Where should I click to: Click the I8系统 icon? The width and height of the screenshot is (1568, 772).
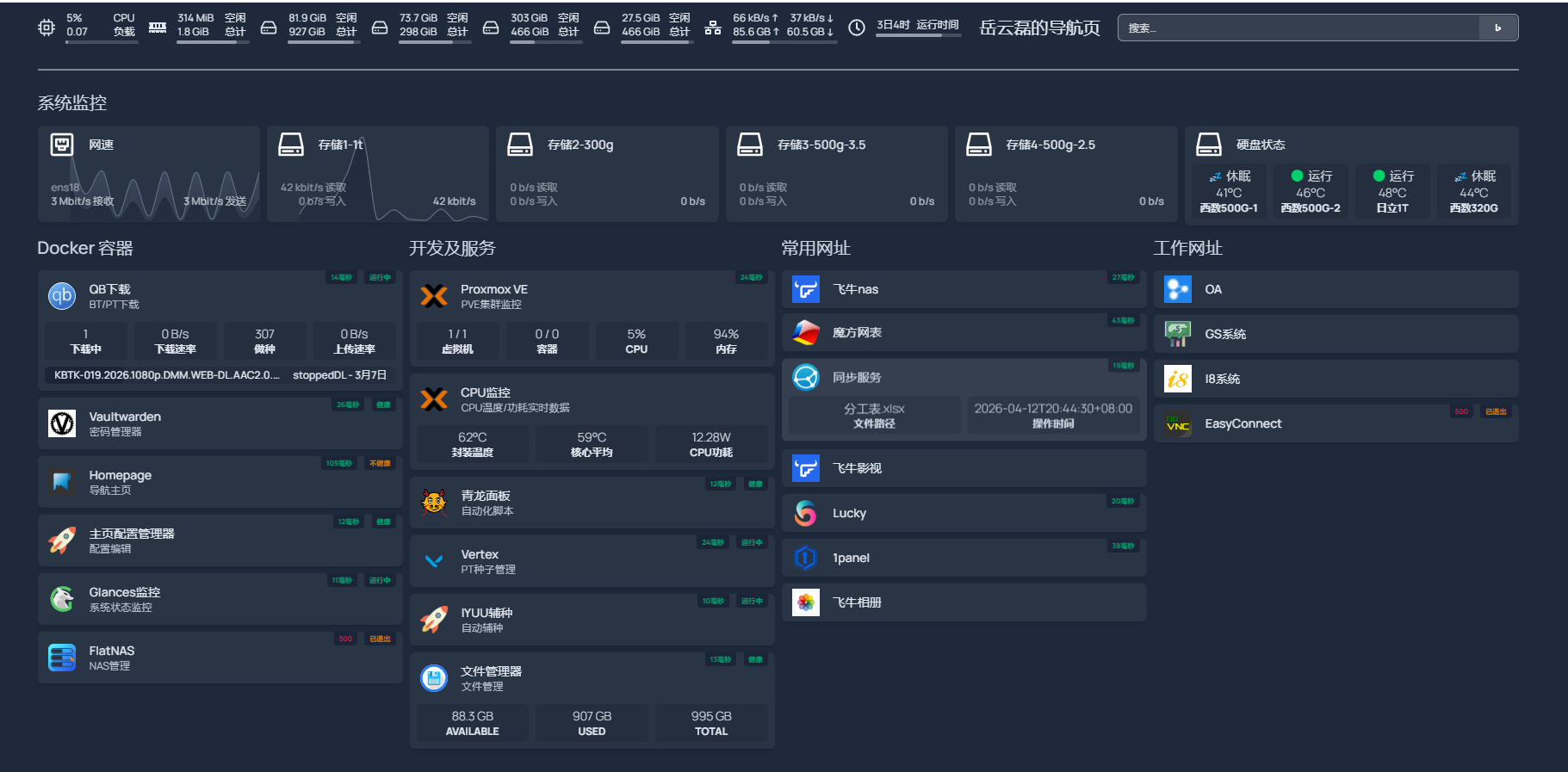(1178, 379)
